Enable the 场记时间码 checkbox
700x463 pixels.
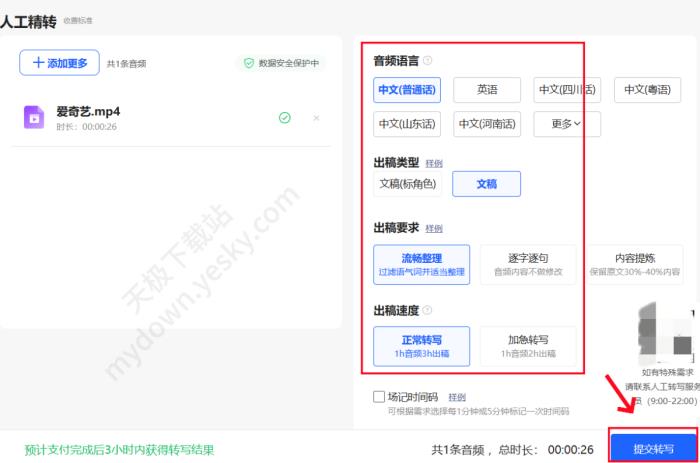click(379, 396)
